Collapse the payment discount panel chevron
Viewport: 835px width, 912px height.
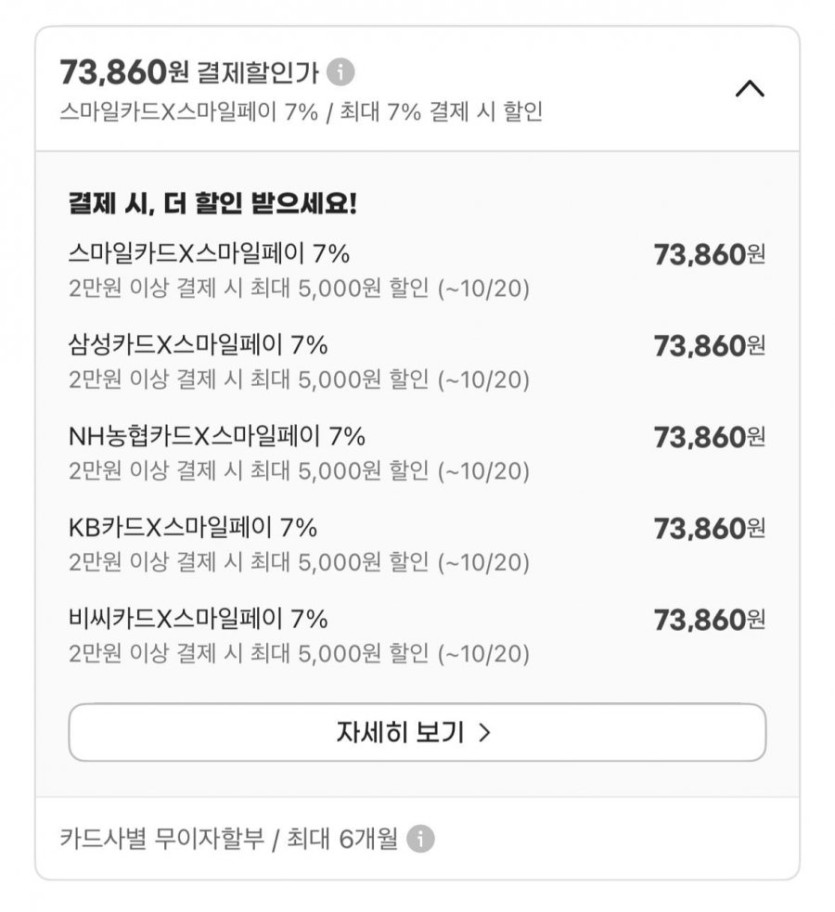click(749, 89)
